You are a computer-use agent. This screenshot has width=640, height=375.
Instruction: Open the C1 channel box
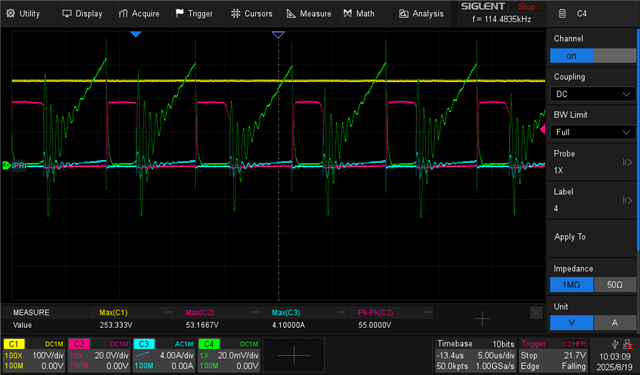[33, 355]
